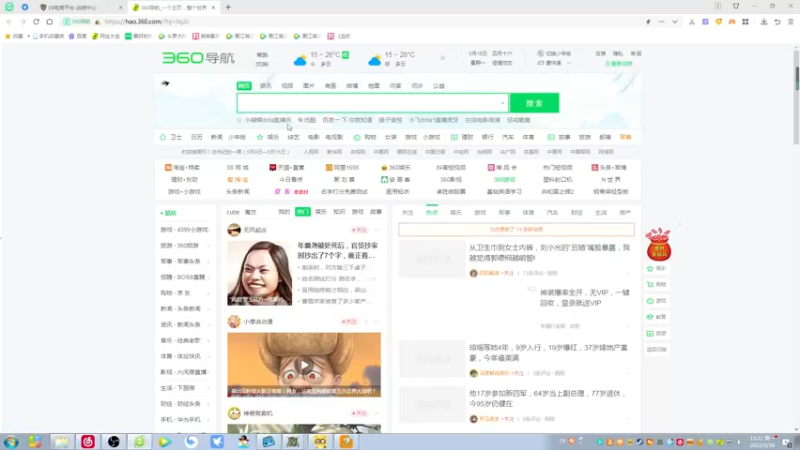Image resolution: width=800 pixels, height=450 pixels.
Task: Expand the search box suggestion dropdown arrow
Action: tap(503, 104)
